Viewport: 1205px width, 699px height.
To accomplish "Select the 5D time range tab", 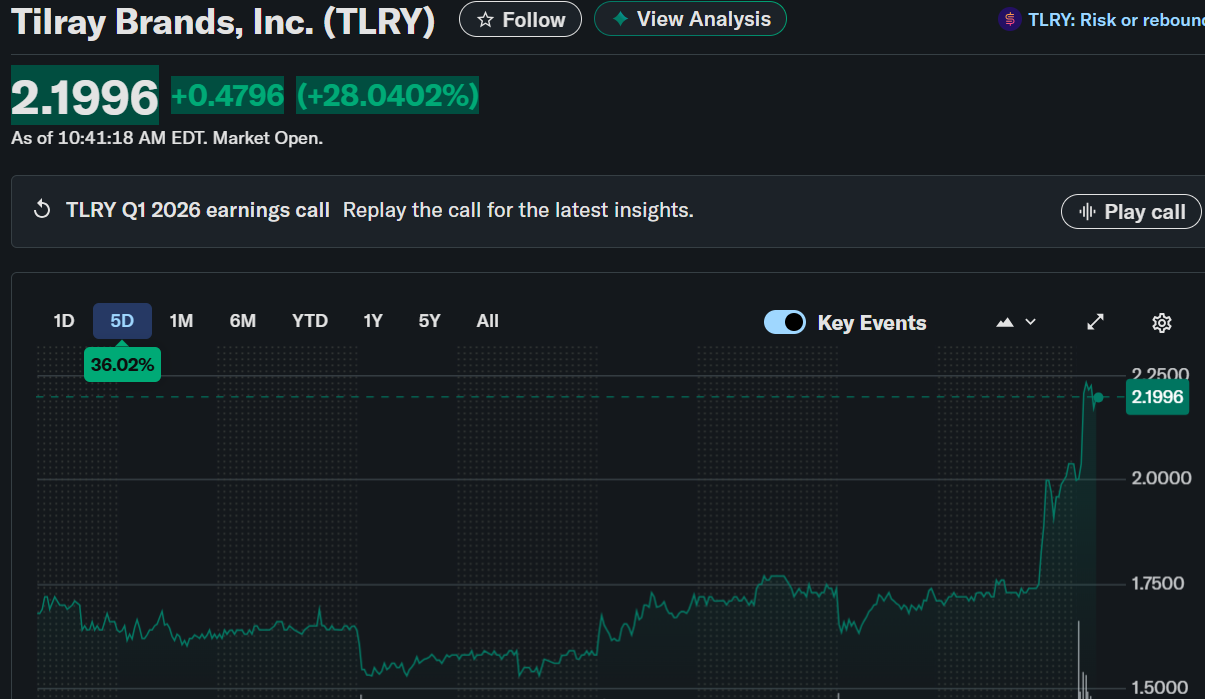I will tap(122, 321).
